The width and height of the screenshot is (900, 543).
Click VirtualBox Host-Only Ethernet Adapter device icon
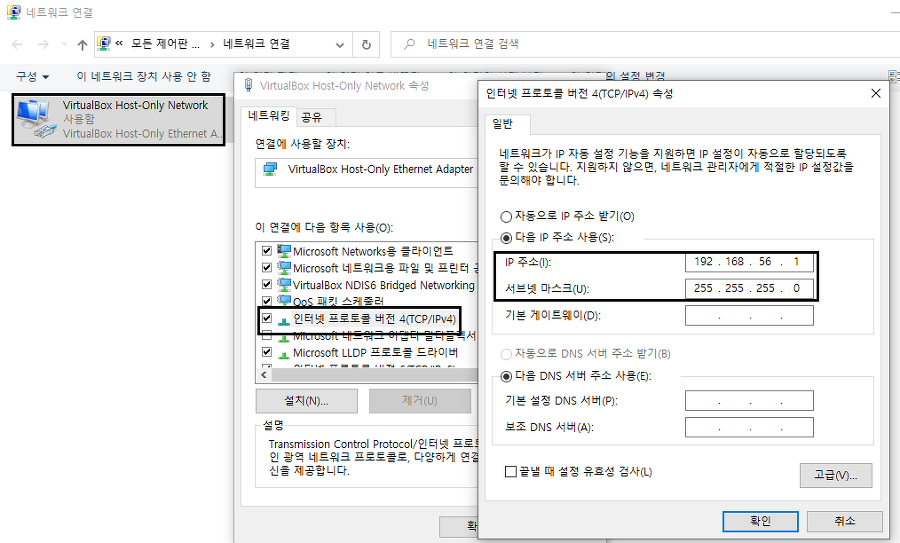pos(270,169)
